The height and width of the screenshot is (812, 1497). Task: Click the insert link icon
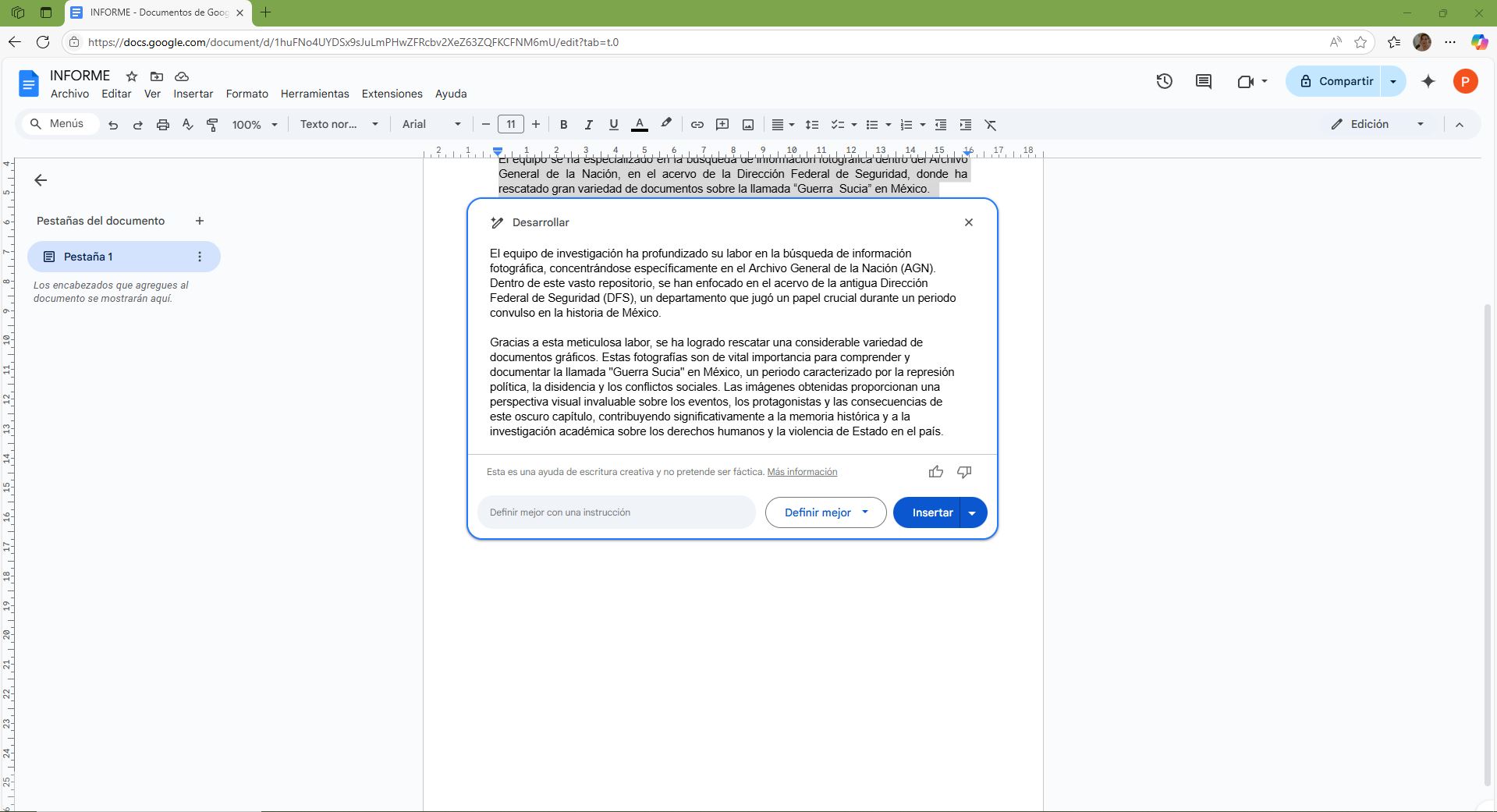[x=697, y=125]
